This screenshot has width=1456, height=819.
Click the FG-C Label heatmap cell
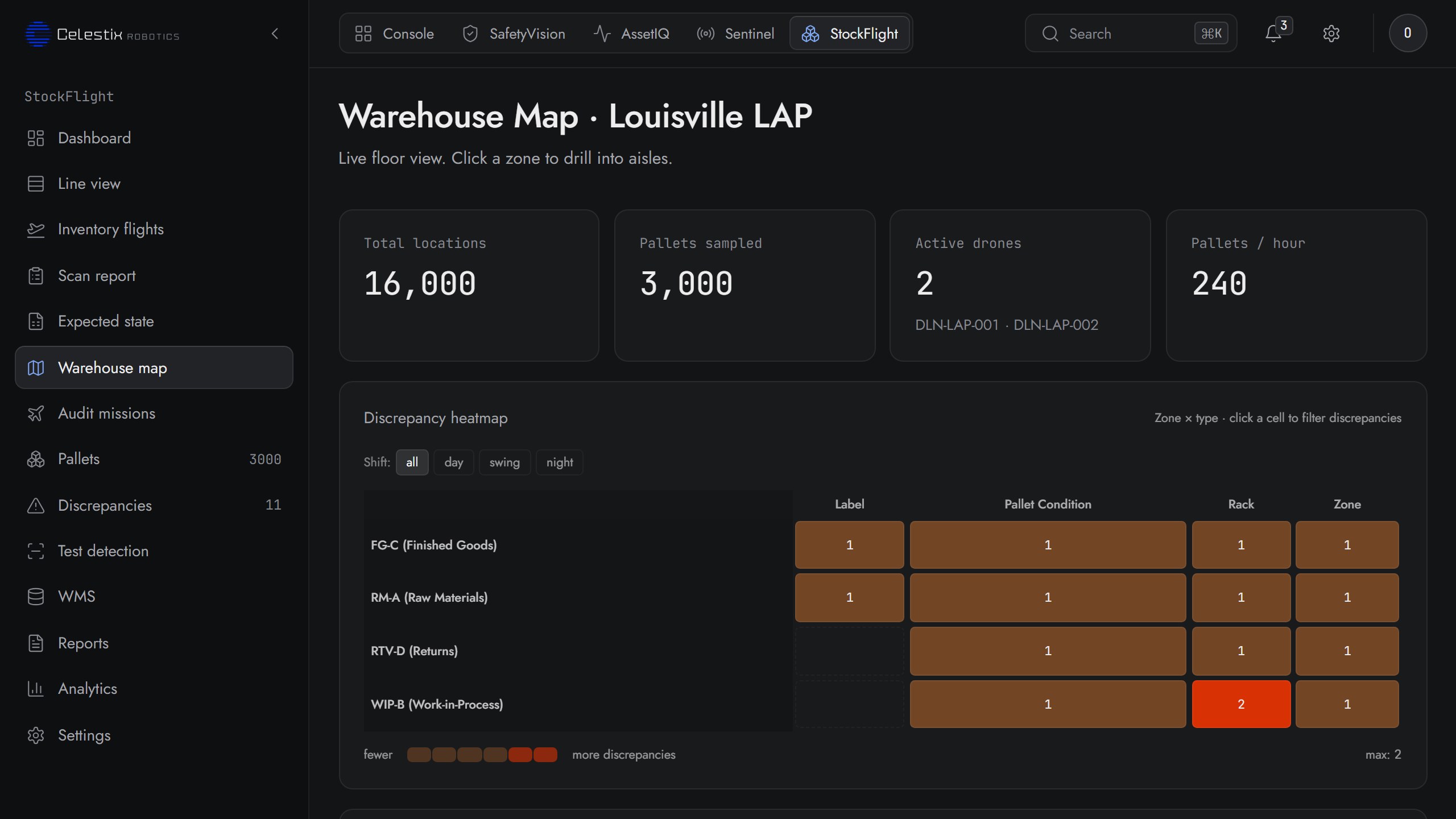[849, 545]
